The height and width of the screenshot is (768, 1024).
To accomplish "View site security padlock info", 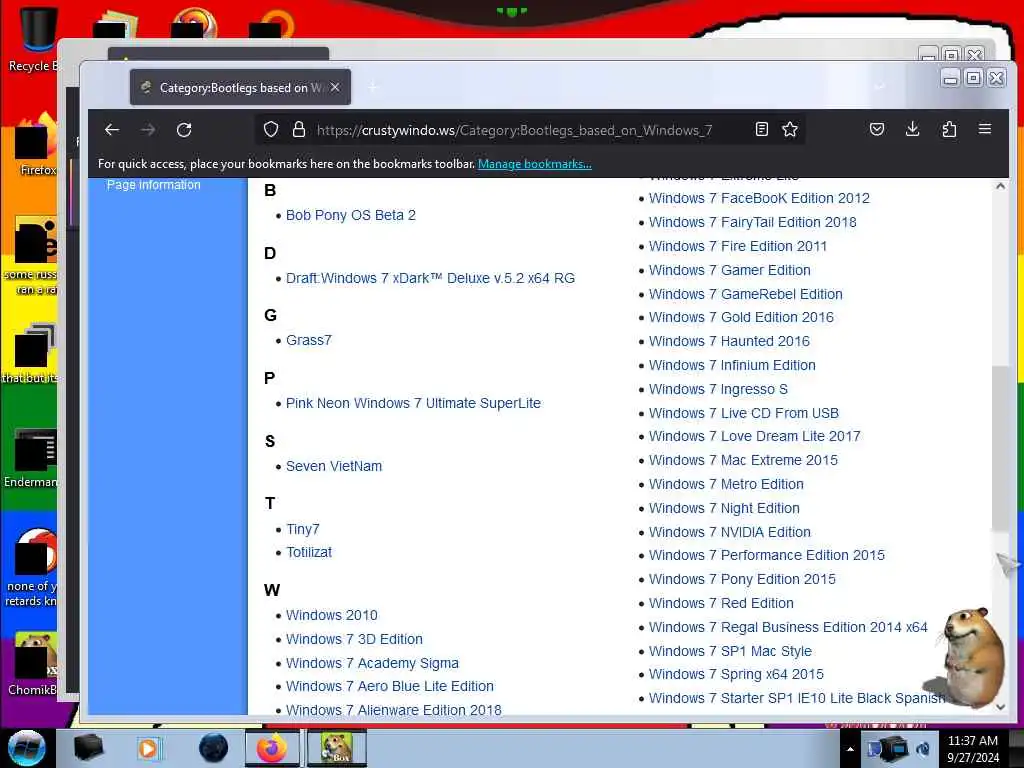I will [299, 129].
